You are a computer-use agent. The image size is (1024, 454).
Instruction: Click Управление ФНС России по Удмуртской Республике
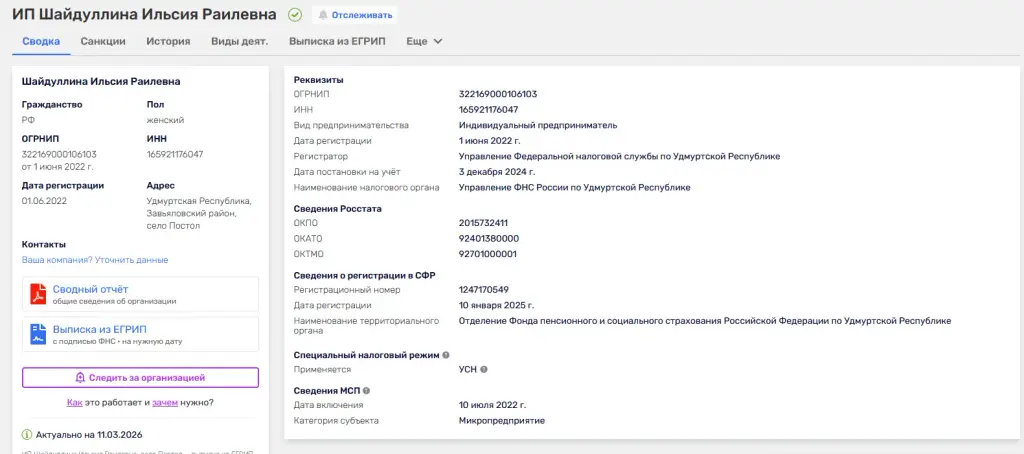point(575,187)
